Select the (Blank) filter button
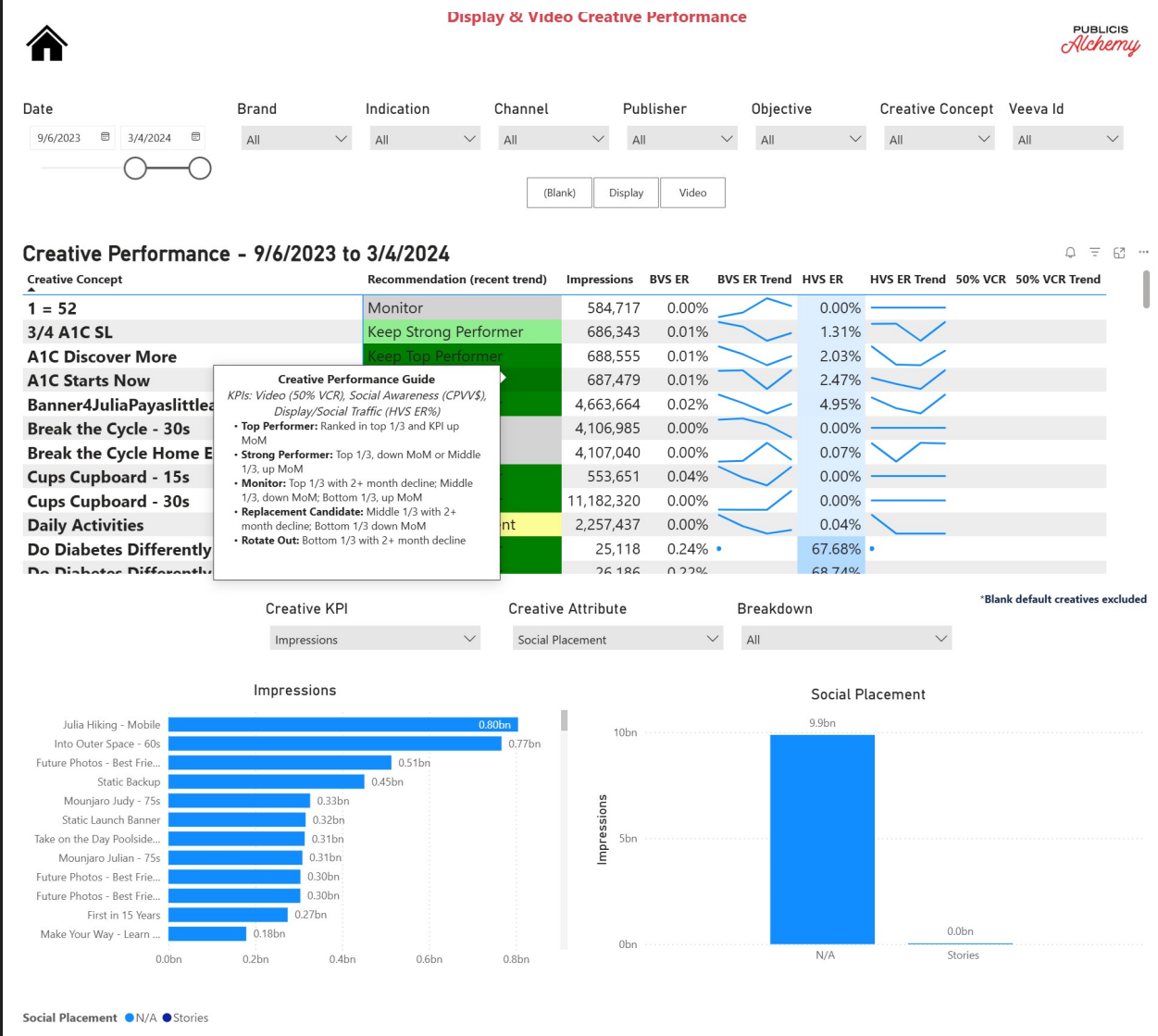1158x1036 pixels. [559, 193]
